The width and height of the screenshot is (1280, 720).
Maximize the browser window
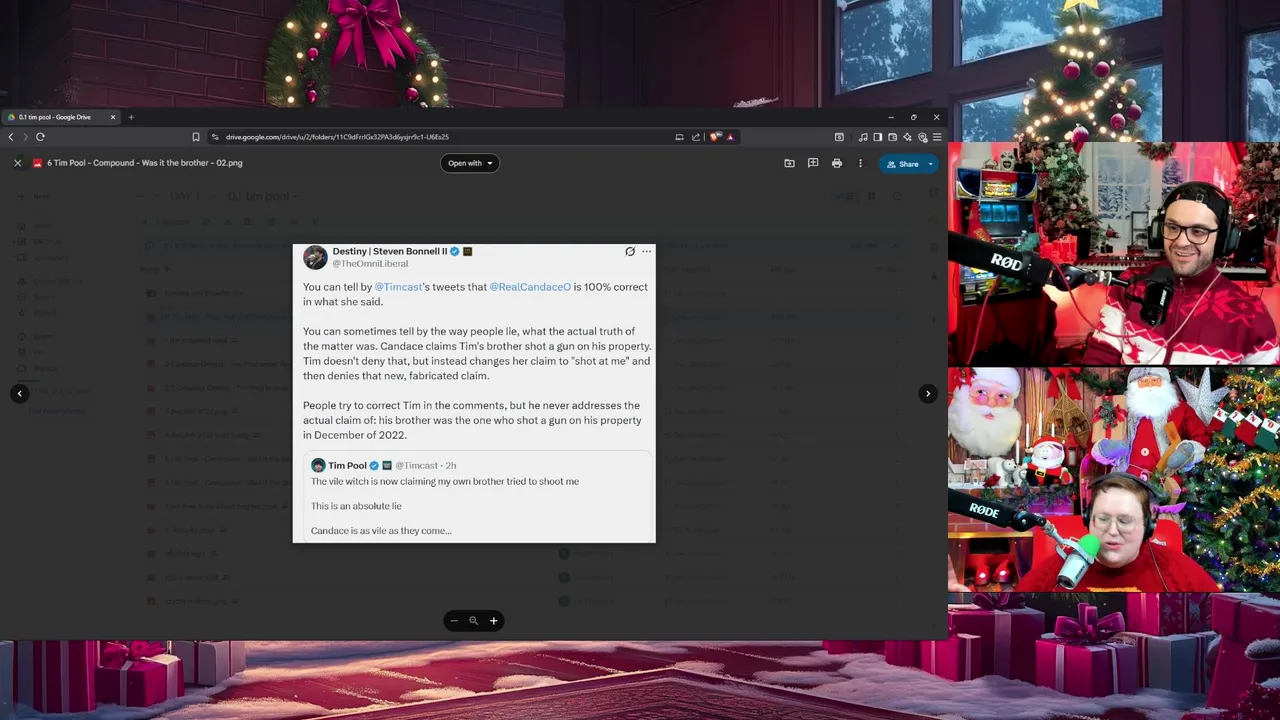pos(913,117)
